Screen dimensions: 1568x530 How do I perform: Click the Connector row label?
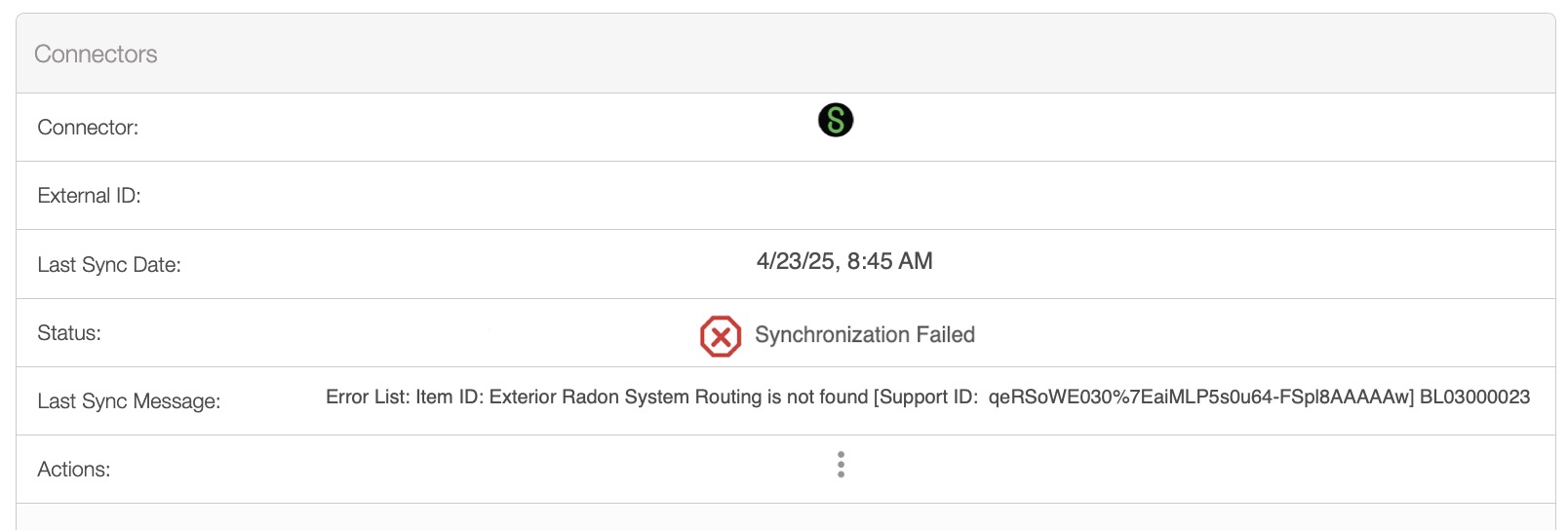(x=88, y=128)
